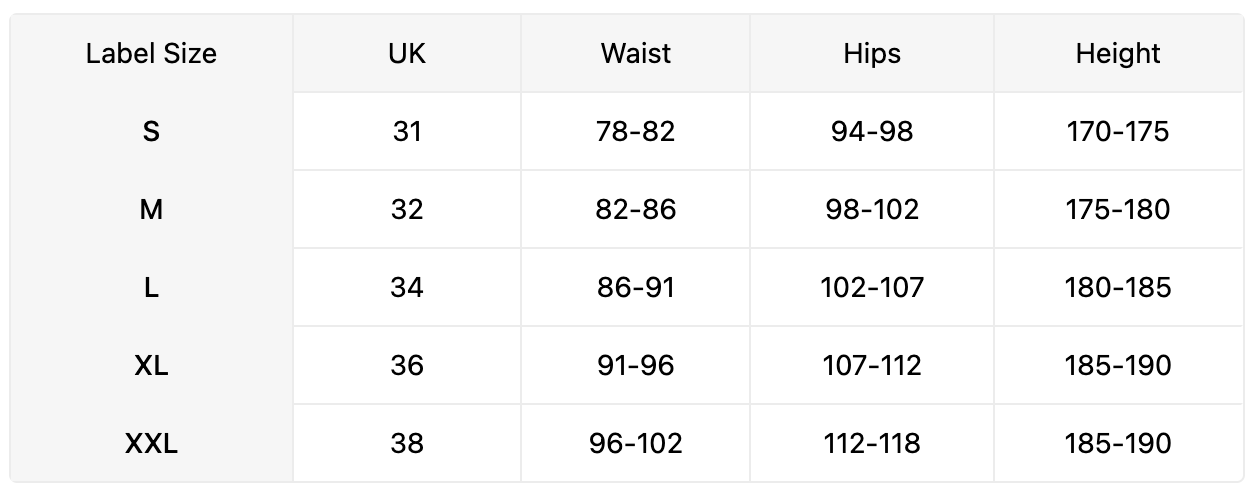Viewport: 1254px width, 492px height.
Task: Select the L size label cell
Action: click(x=151, y=287)
